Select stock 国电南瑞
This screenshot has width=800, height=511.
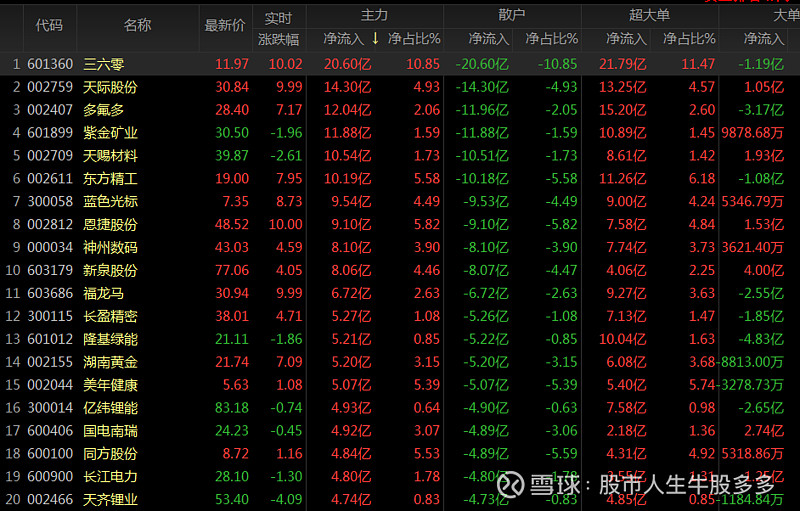[x=111, y=431]
